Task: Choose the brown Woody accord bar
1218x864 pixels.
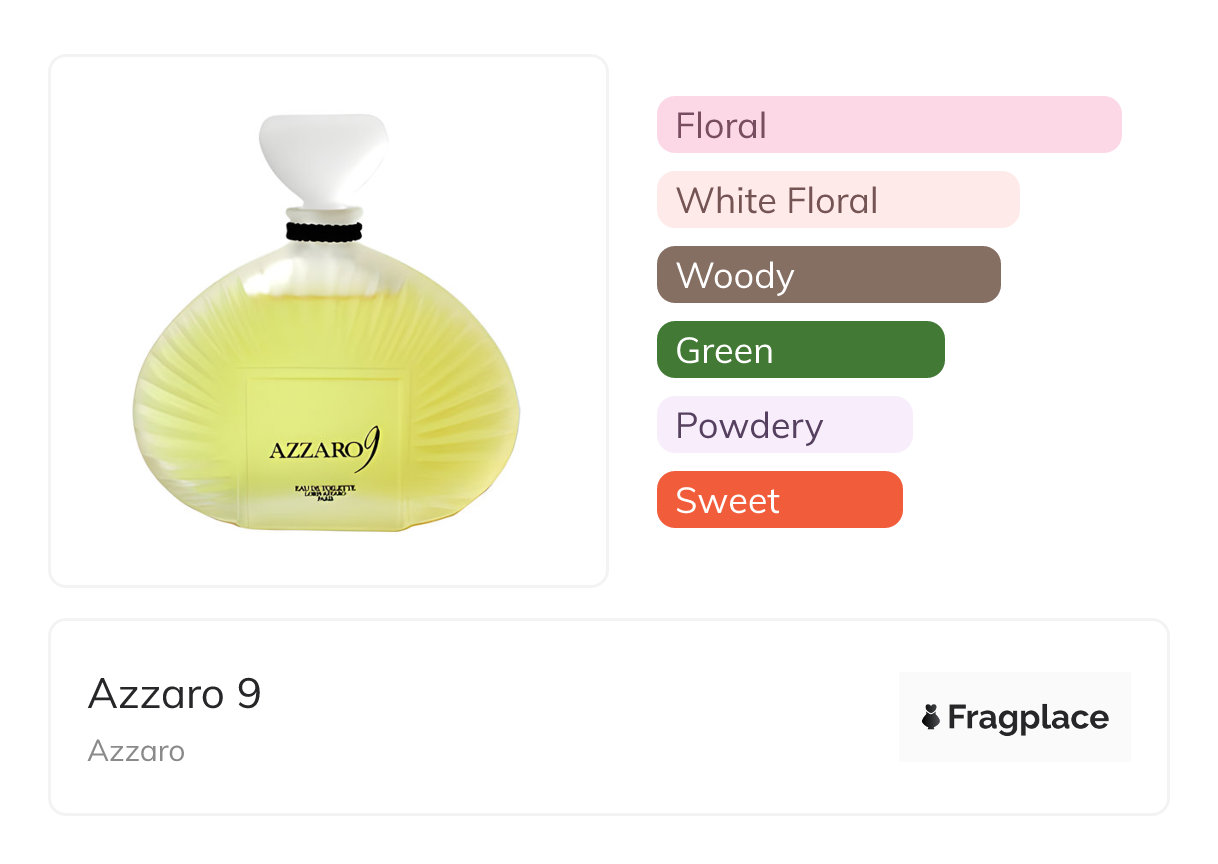Action: 828,275
